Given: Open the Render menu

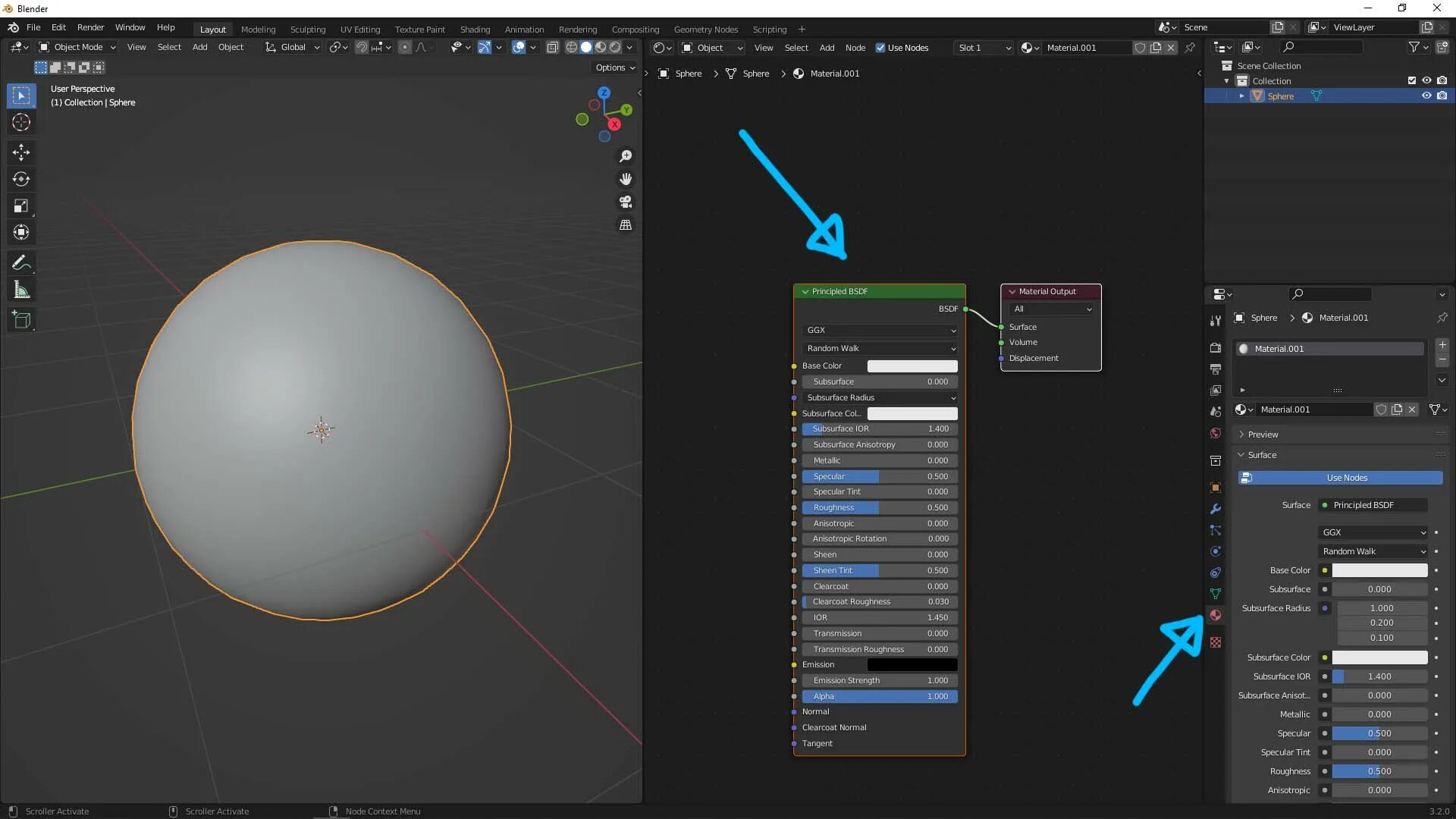Looking at the screenshot, I should click(90, 27).
